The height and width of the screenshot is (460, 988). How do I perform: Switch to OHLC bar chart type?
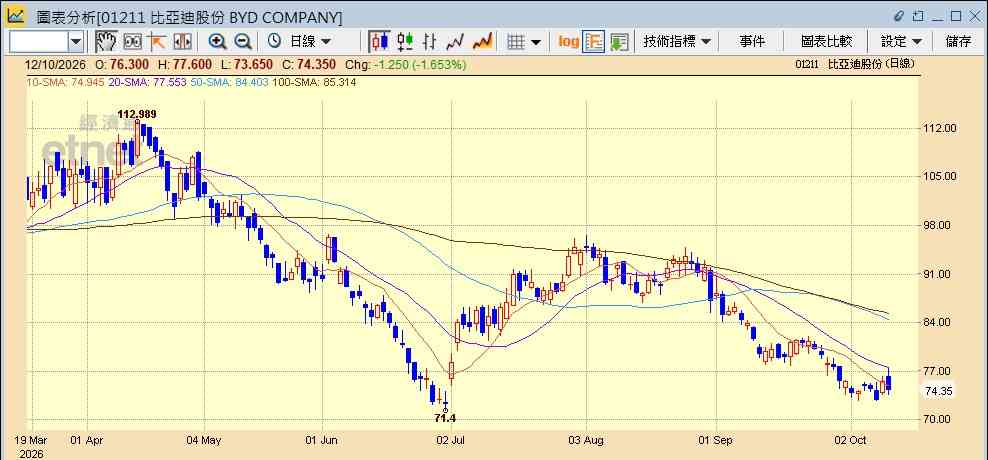click(x=429, y=42)
